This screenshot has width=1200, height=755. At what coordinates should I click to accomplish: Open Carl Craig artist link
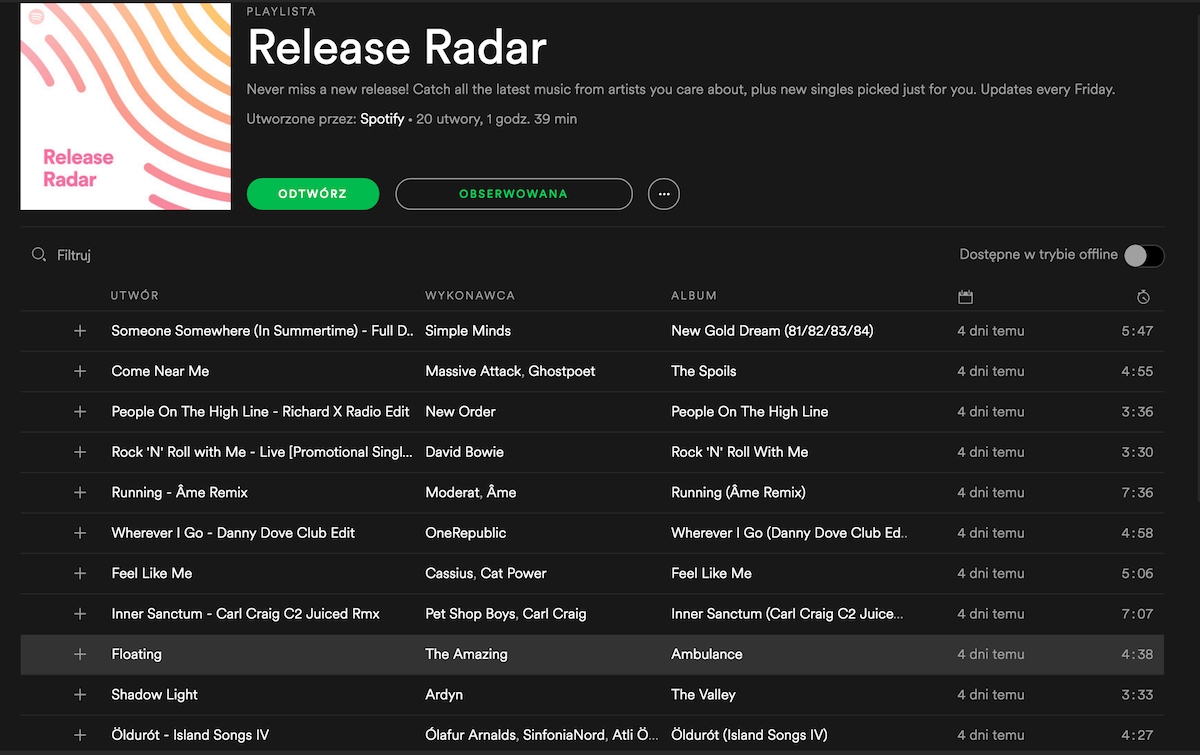555,614
